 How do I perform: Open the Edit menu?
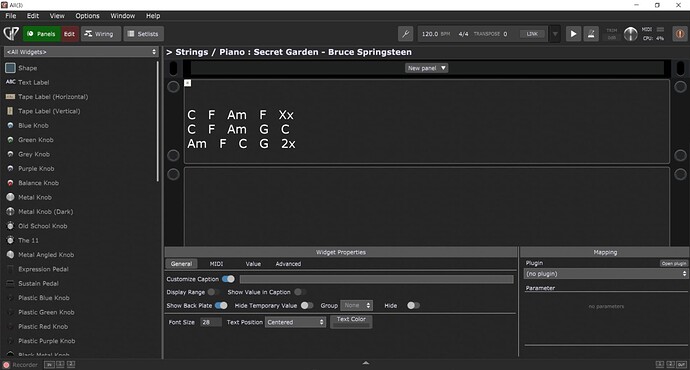pos(33,16)
